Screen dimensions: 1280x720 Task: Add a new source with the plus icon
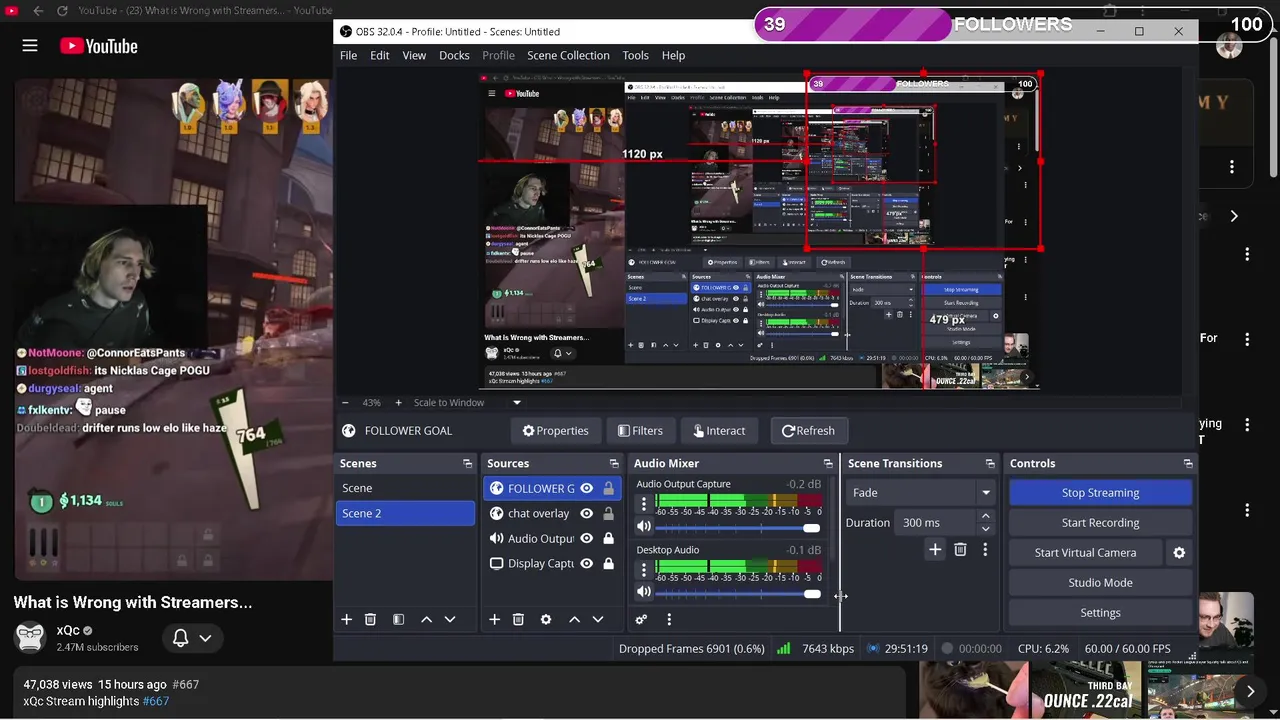point(494,619)
